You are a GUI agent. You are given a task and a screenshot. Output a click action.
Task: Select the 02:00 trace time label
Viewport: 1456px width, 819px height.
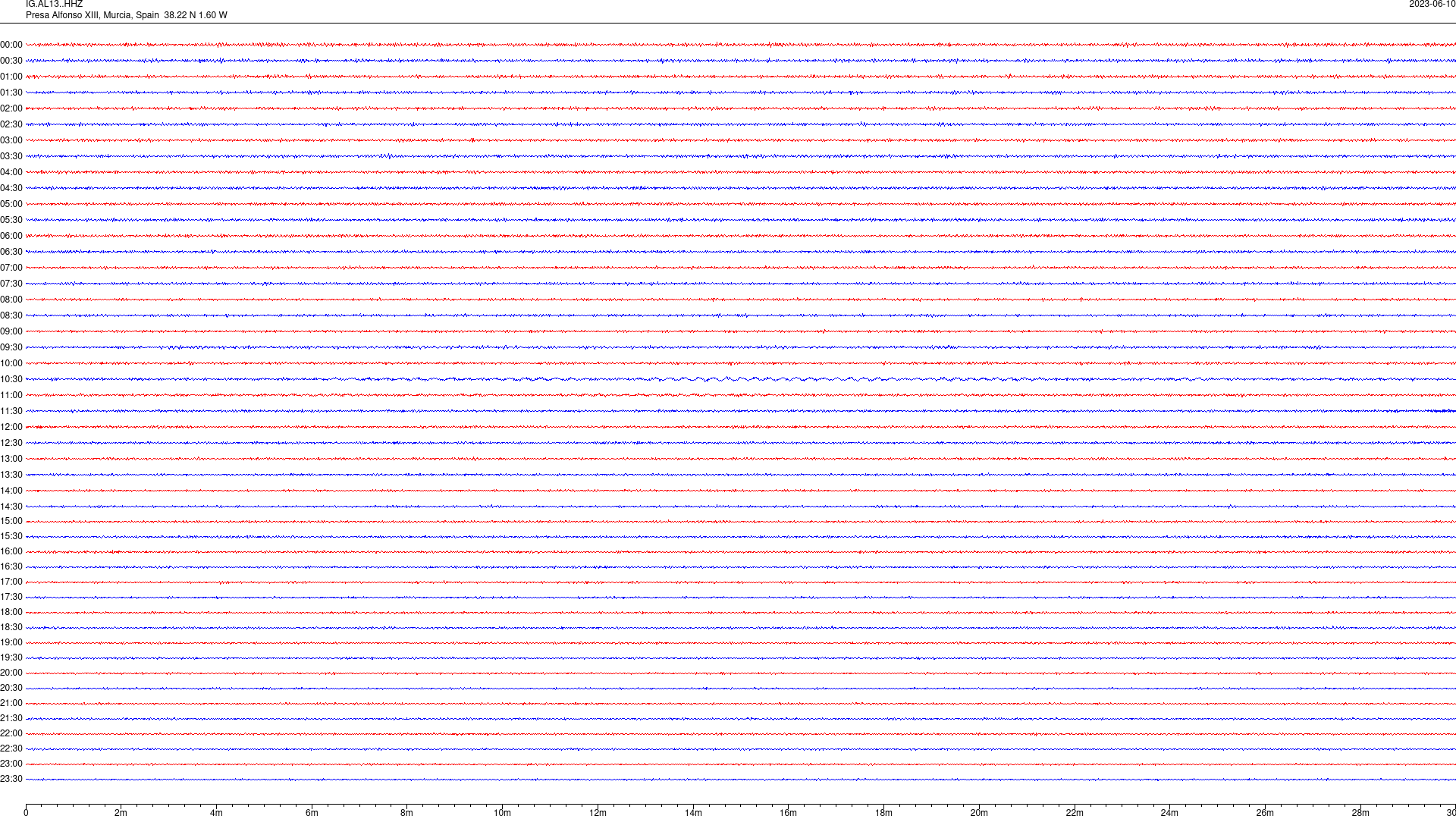11,108
